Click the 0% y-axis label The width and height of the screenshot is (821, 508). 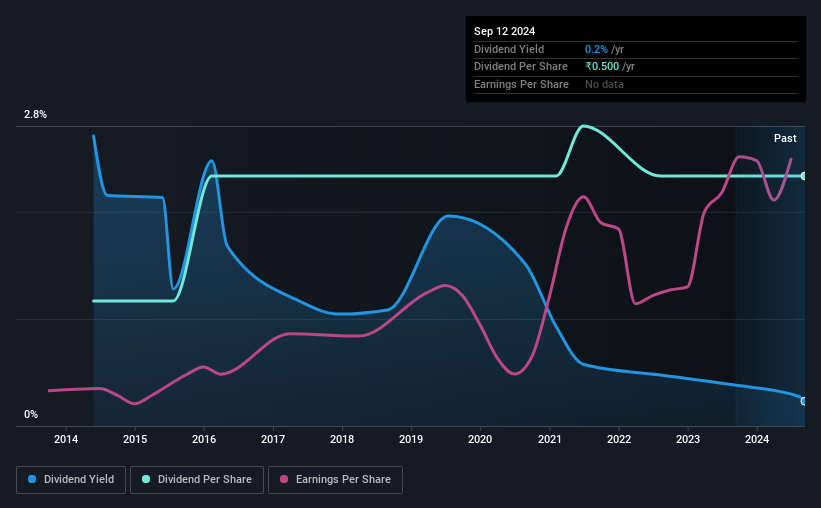[x=31, y=414]
